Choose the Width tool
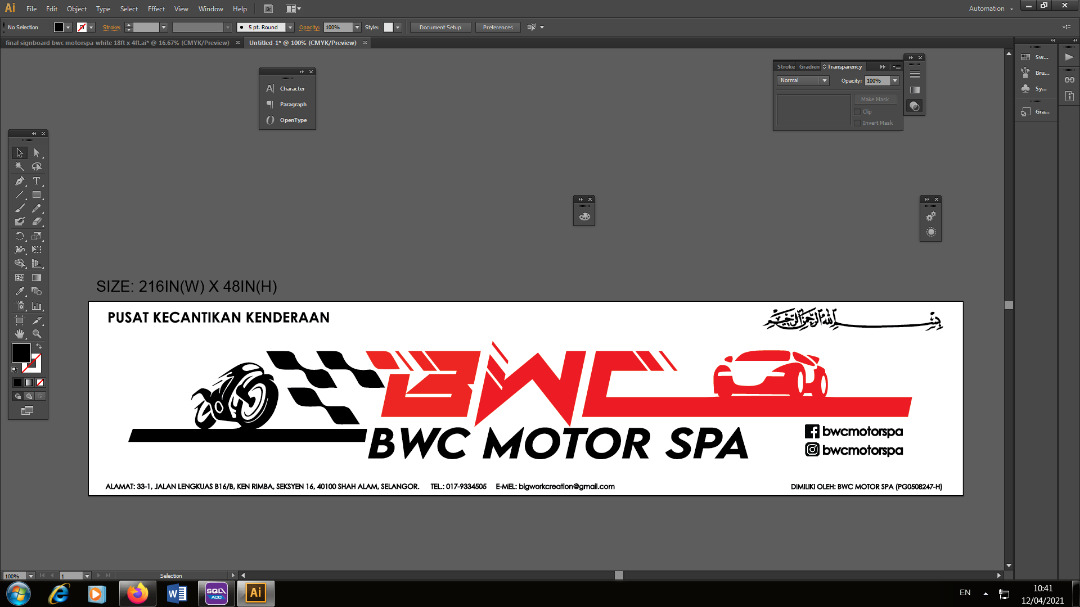Viewport: 1080px width, 607px height. (x=20, y=249)
